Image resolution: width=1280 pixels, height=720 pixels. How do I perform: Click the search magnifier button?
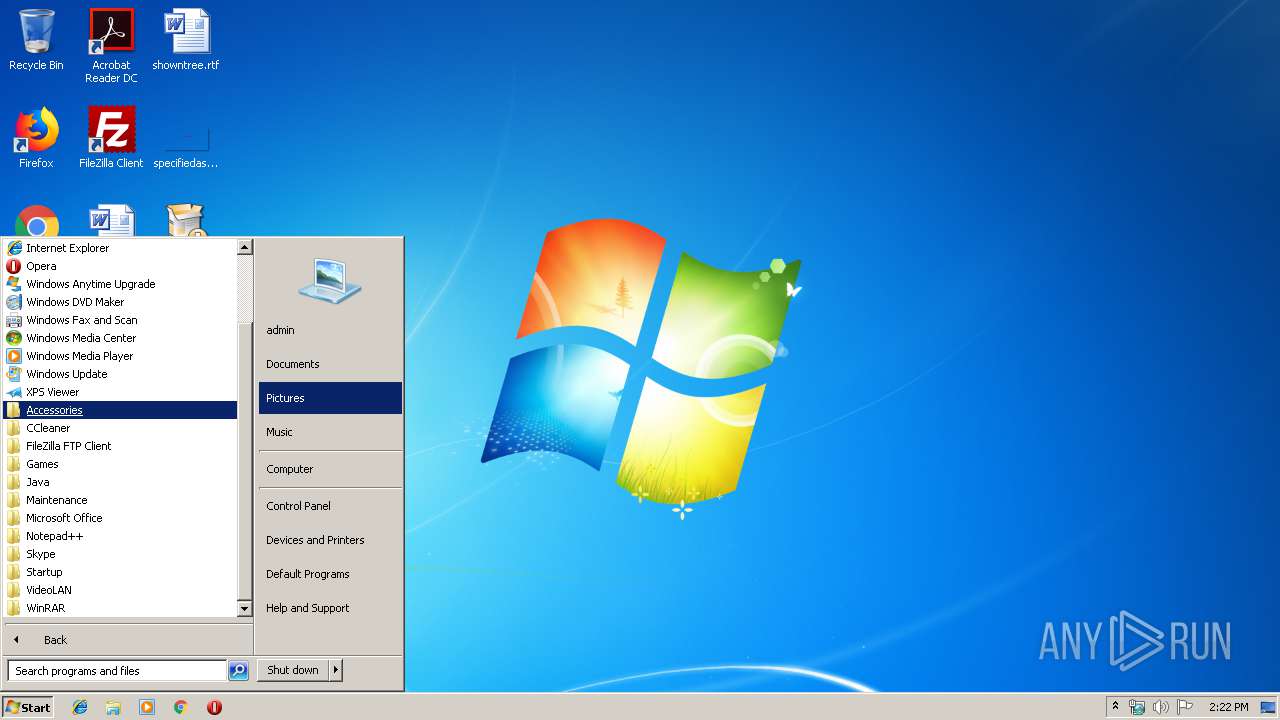click(238, 671)
